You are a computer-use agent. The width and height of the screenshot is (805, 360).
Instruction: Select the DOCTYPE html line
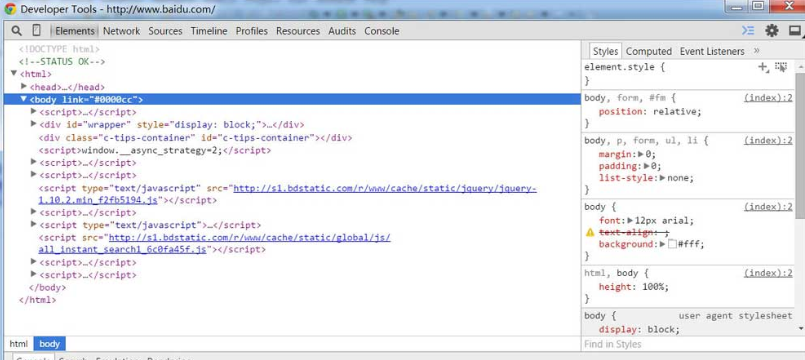pyautogui.click(x=60, y=49)
